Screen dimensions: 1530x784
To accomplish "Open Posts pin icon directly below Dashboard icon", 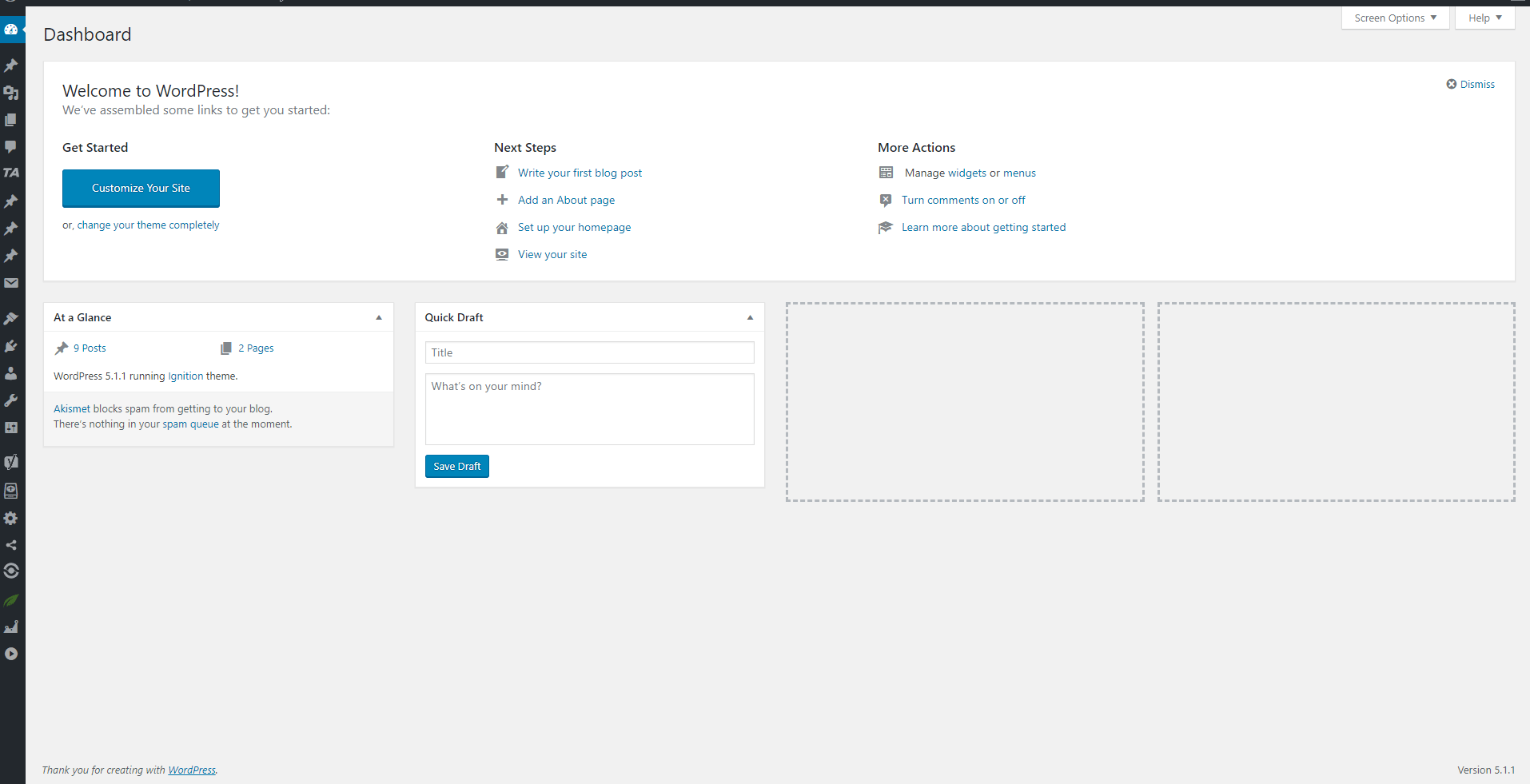I will (x=11, y=66).
